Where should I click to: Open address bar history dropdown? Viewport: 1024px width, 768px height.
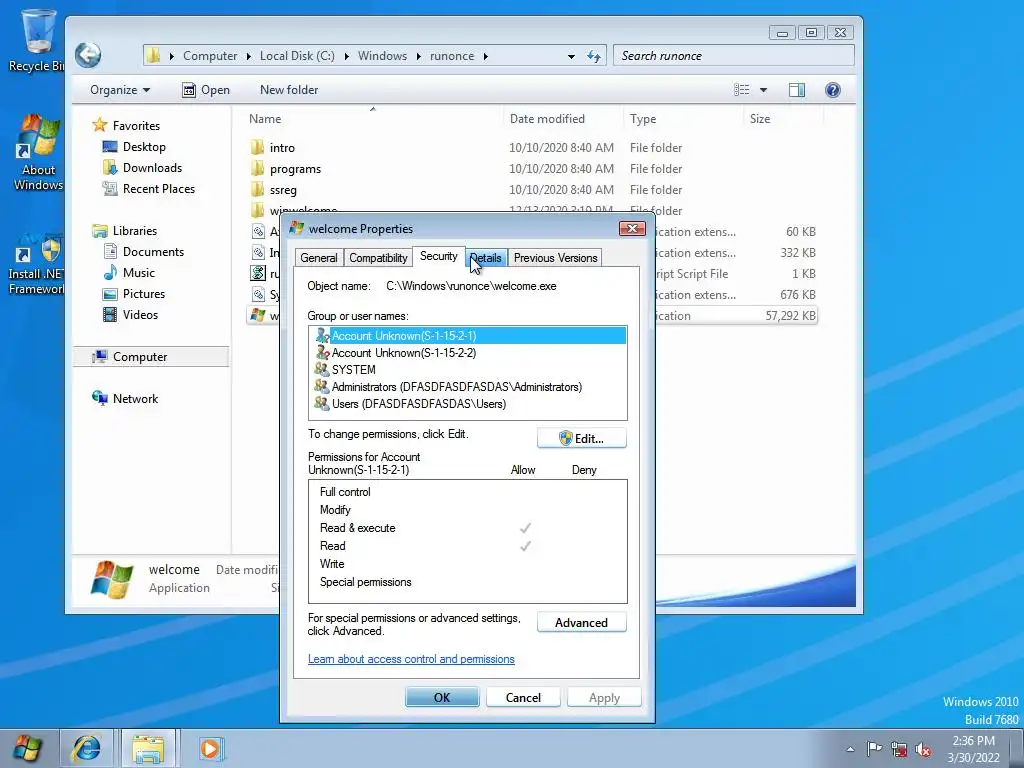point(571,56)
